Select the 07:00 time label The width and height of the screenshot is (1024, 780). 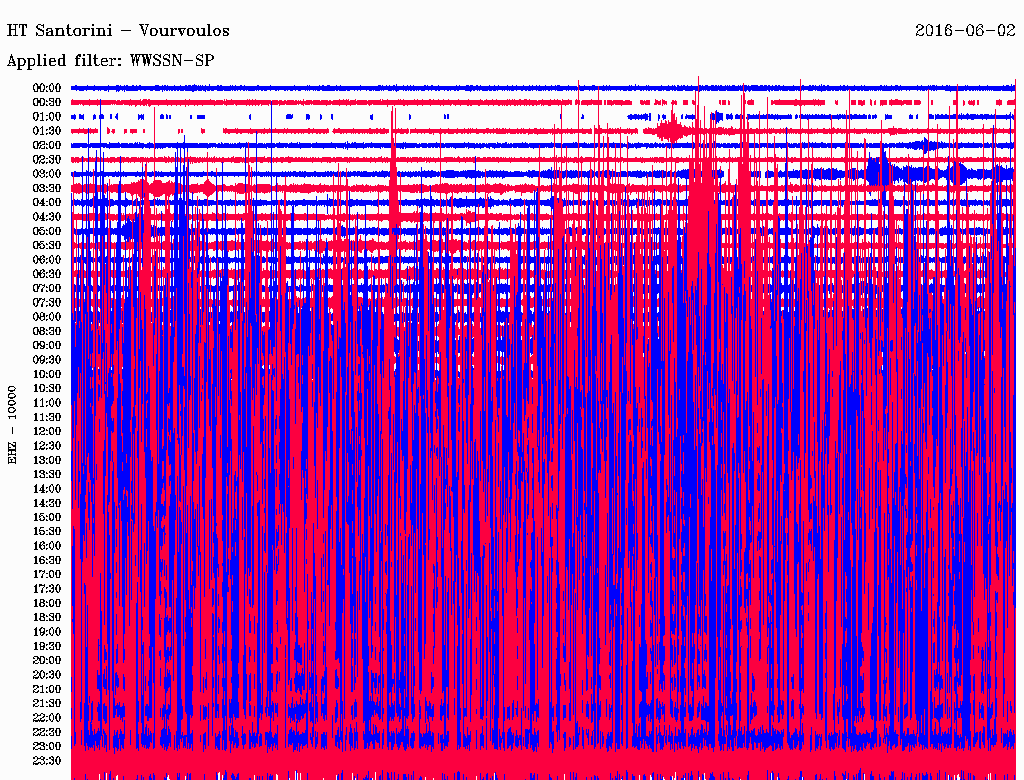click(47, 288)
